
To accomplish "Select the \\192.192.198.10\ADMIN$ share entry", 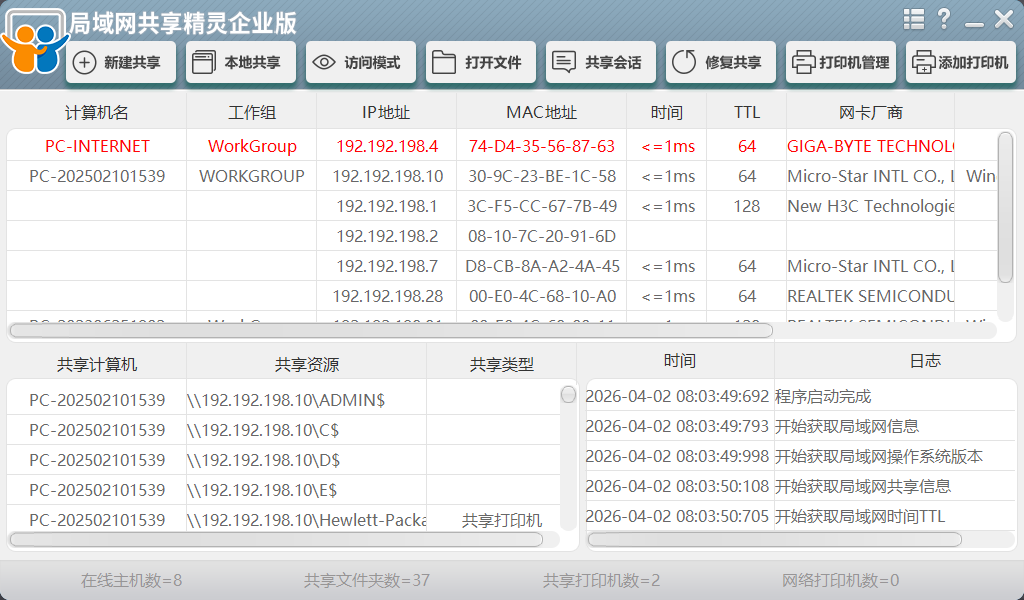I will (285, 400).
